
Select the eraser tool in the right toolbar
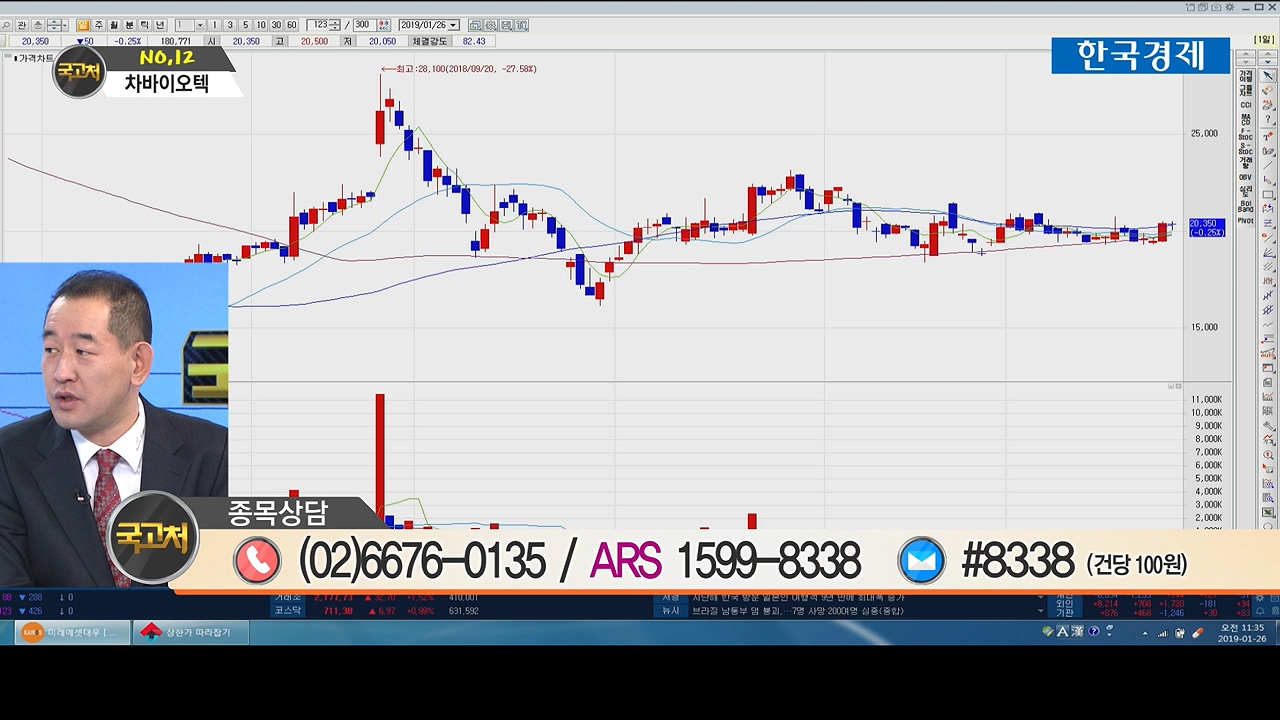point(1268,91)
